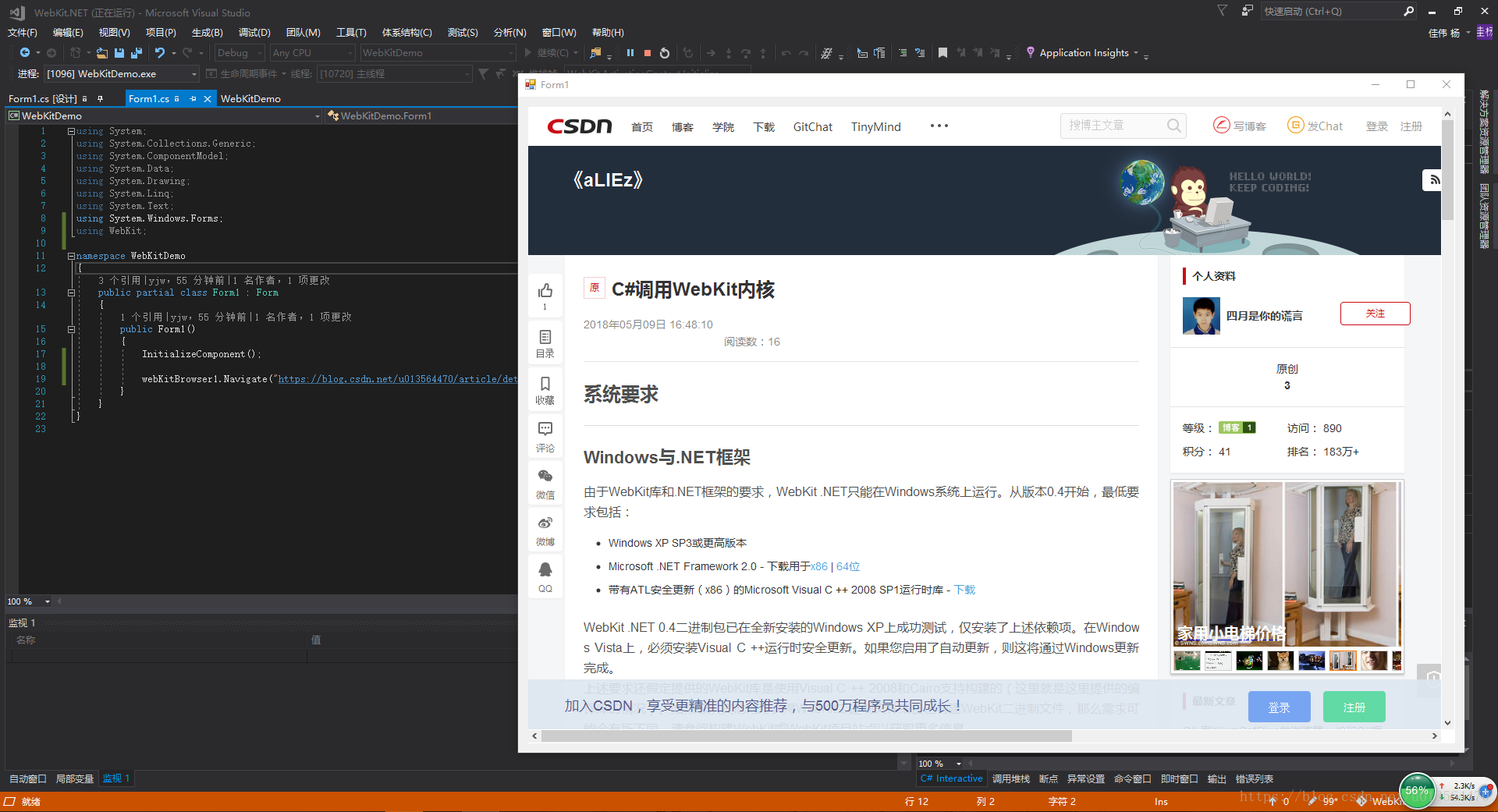This screenshot has height=812, width=1498.
Task: Click the Form1 horizontal scrollbar thumb
Action: pyautogui.click(x=807, y=736)
